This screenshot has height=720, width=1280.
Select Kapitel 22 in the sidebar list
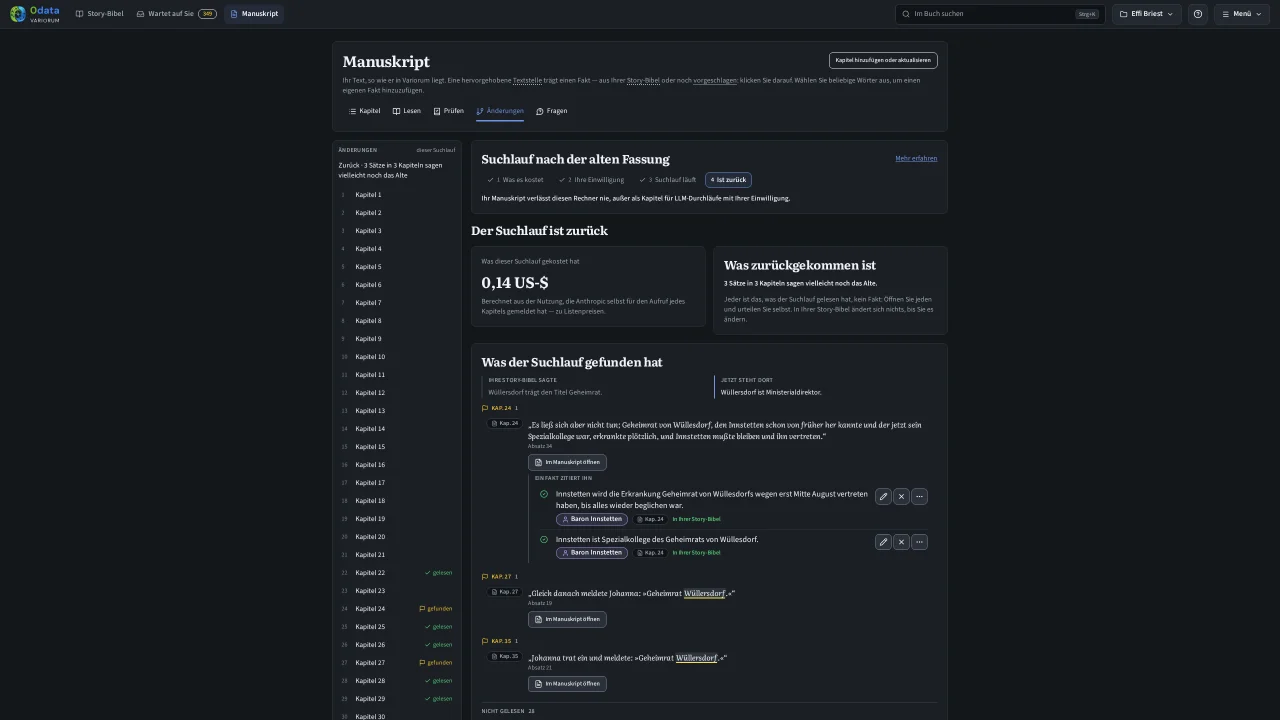(x=397, y=572)
